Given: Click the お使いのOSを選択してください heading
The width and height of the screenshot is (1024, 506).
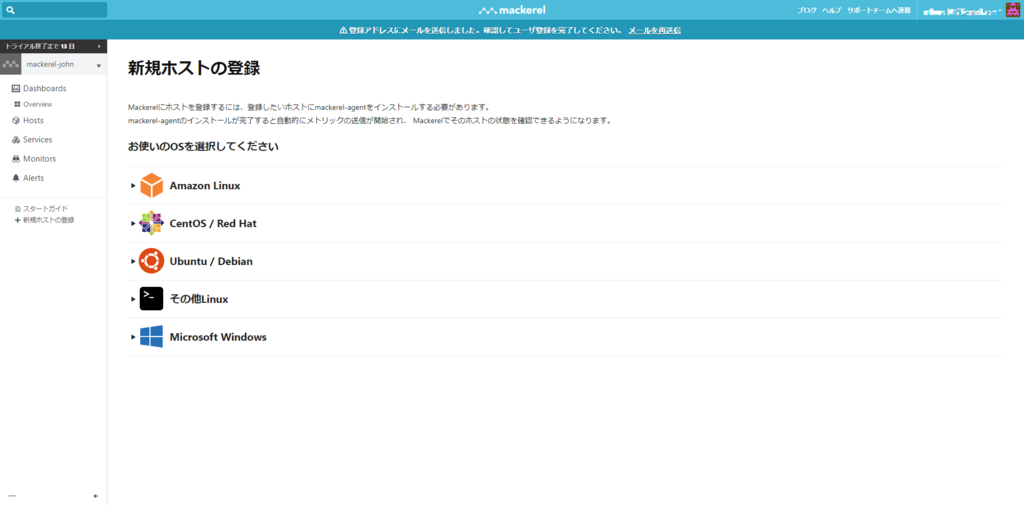Looking at the screenshot, I should [x=204, y=146].
